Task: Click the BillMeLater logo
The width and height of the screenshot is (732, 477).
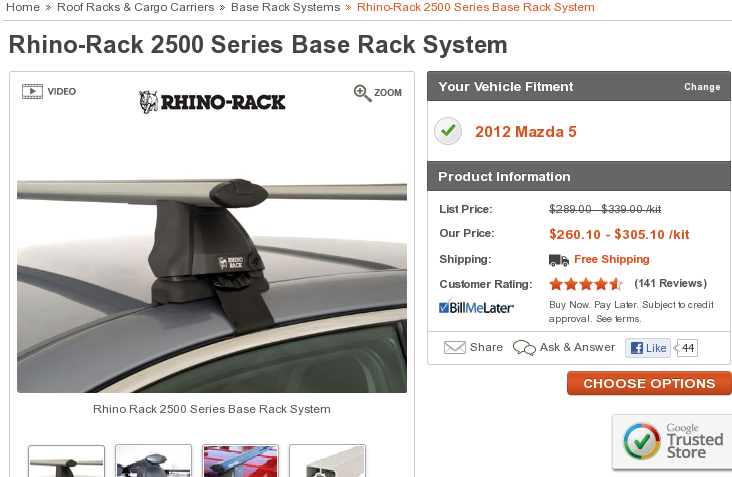Action: [x=476, y=307]
